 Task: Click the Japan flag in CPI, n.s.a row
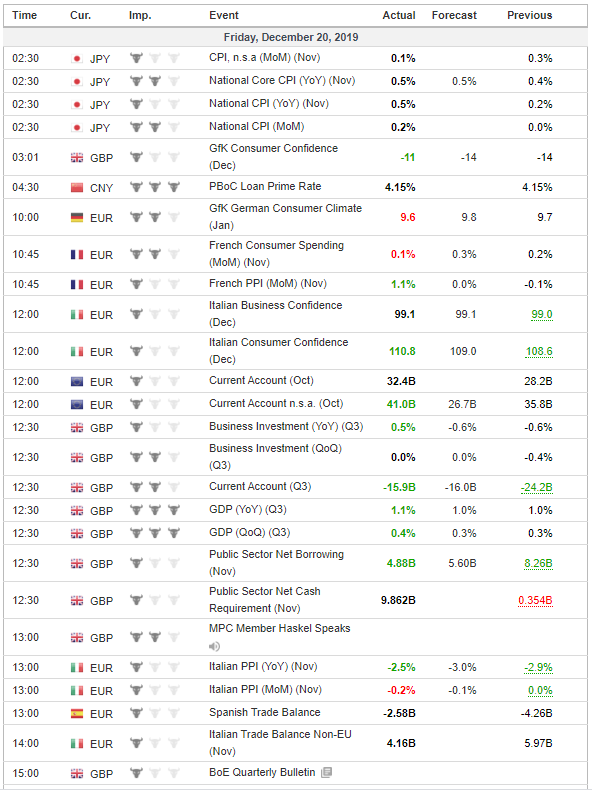point(77,58)
